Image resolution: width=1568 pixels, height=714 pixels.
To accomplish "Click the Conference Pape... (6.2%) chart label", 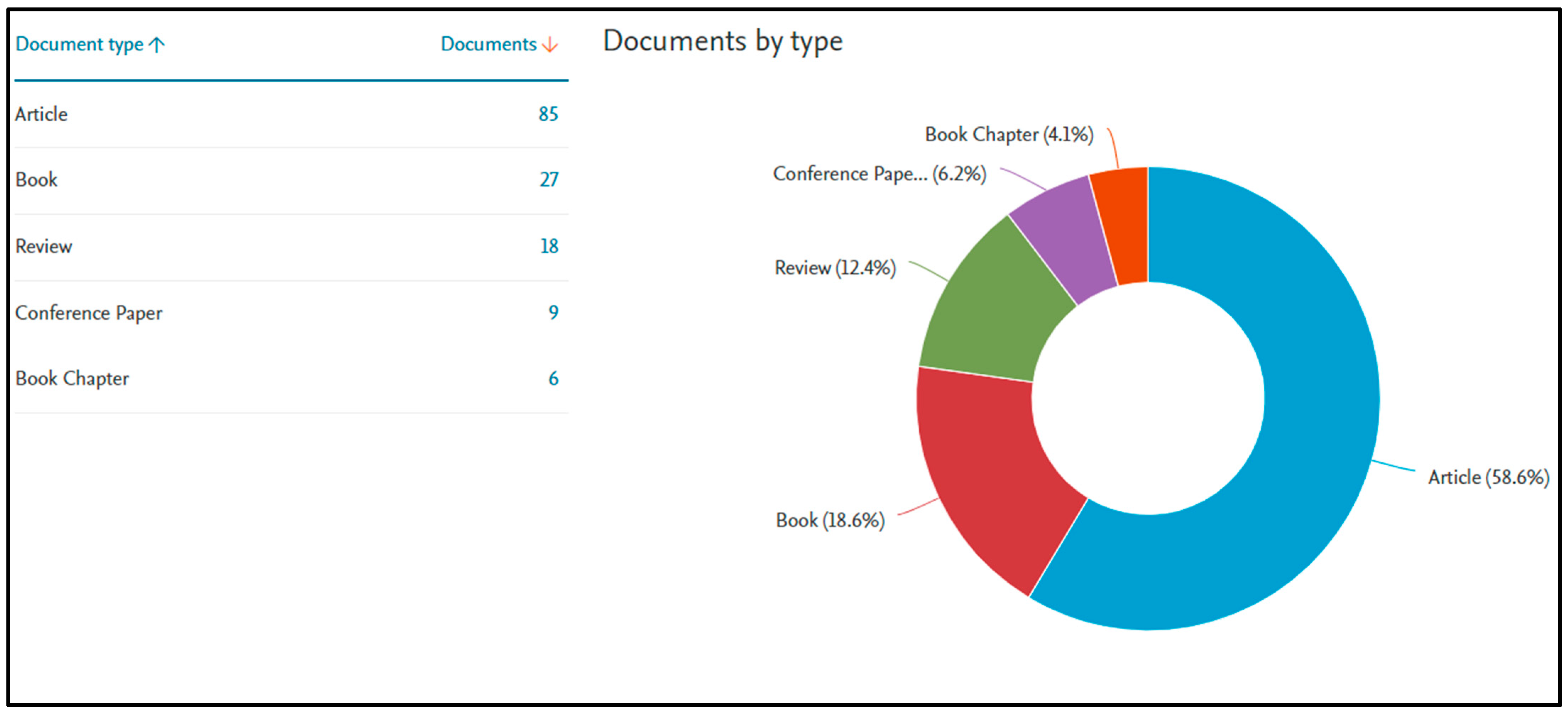I will 879,174.
